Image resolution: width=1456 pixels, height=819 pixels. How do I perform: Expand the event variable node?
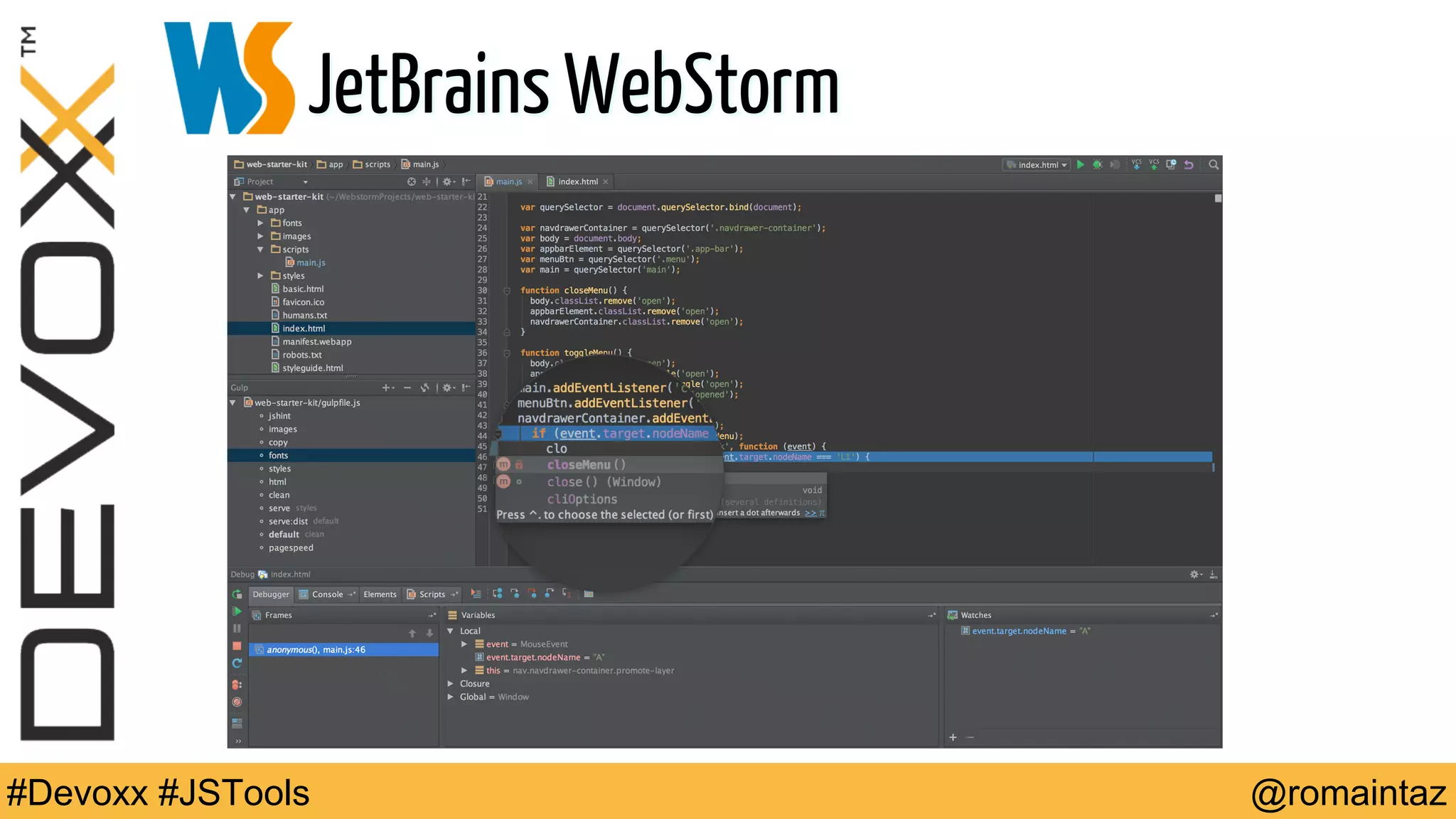464,644
